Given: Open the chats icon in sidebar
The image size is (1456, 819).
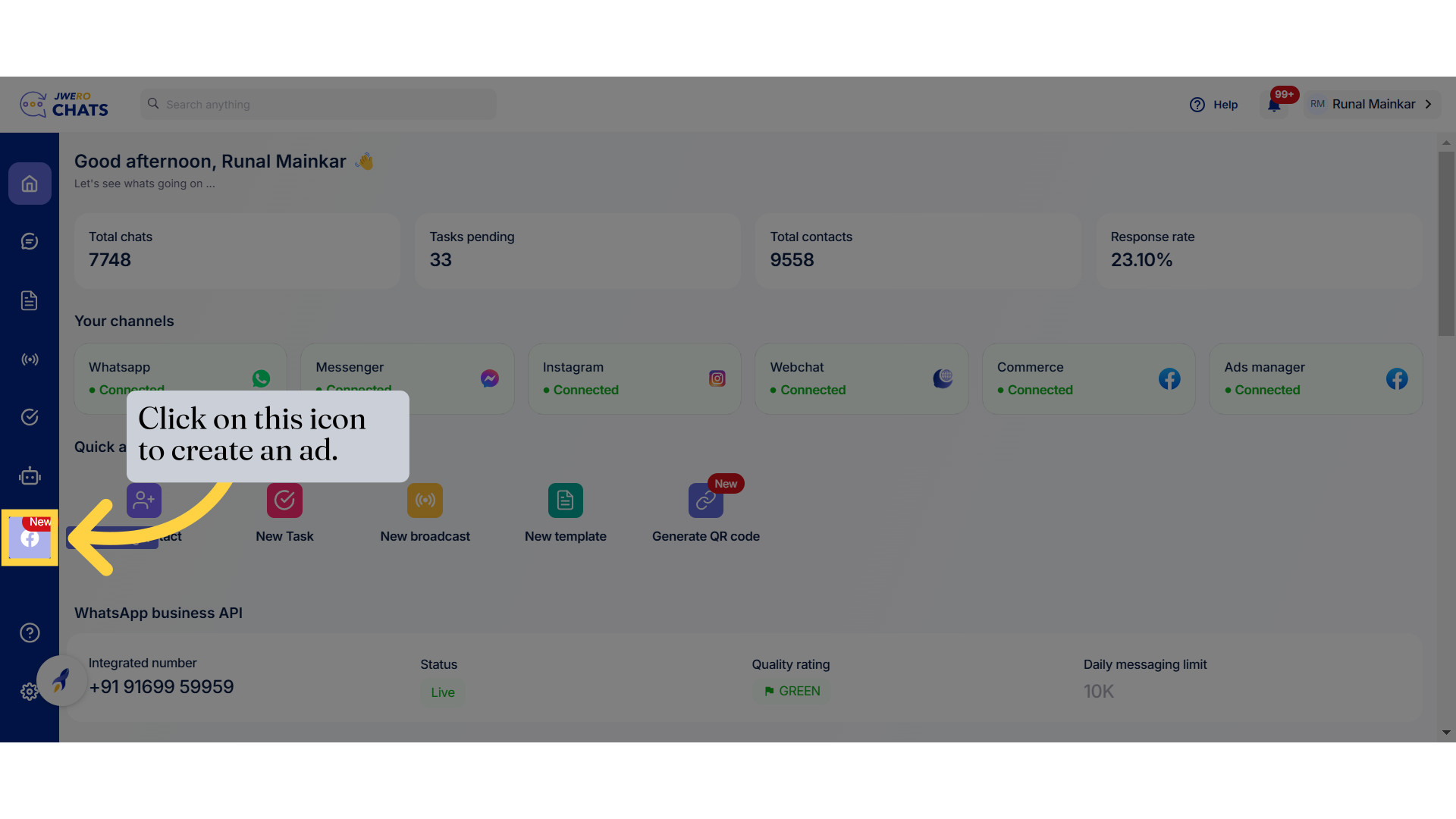Looking at the screenshot, I should click(x=30, y=241).
